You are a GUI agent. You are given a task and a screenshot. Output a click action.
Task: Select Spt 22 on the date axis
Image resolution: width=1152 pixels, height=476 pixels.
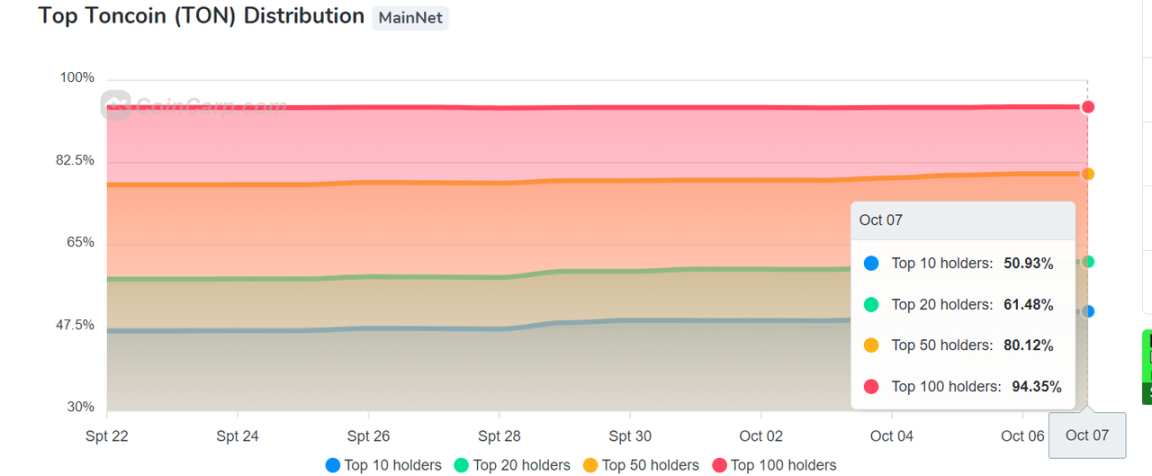(x=107, y=436)
